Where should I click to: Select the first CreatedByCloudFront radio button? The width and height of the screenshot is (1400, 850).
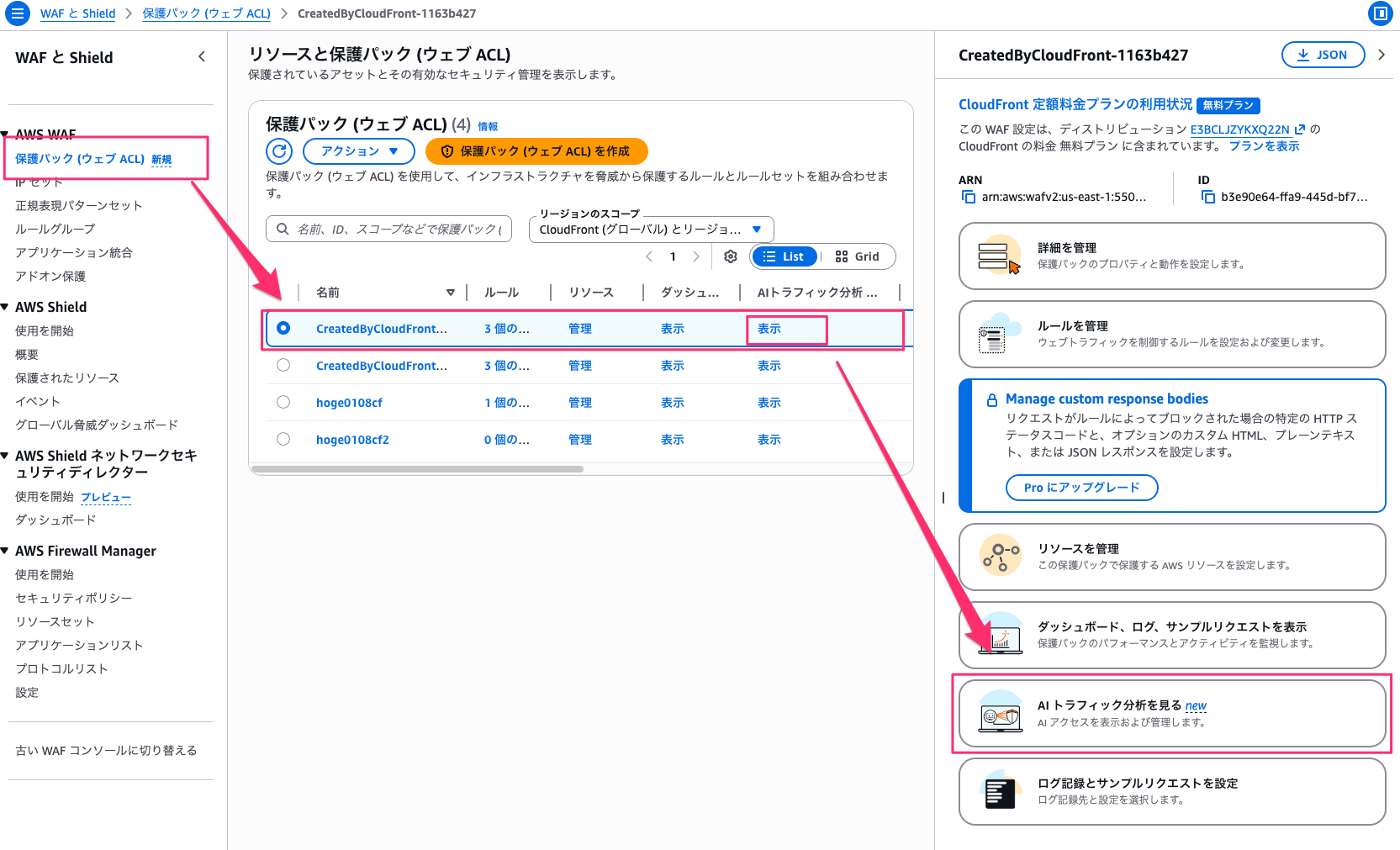pyautogui.click(x=283, y=328)
